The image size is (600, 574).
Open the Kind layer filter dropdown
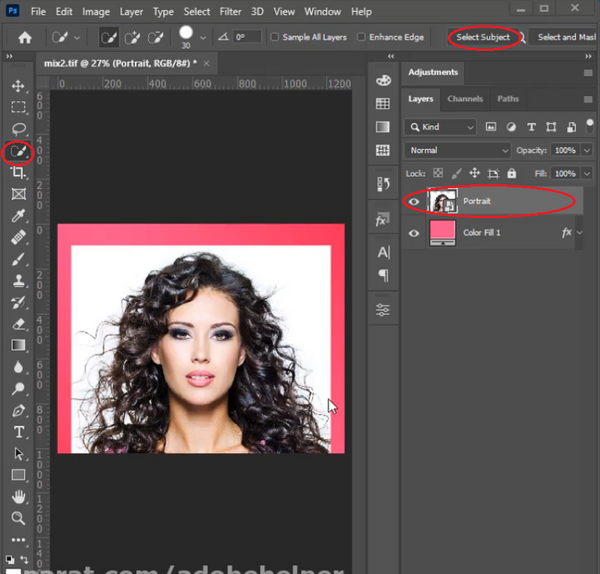point(440,127)
